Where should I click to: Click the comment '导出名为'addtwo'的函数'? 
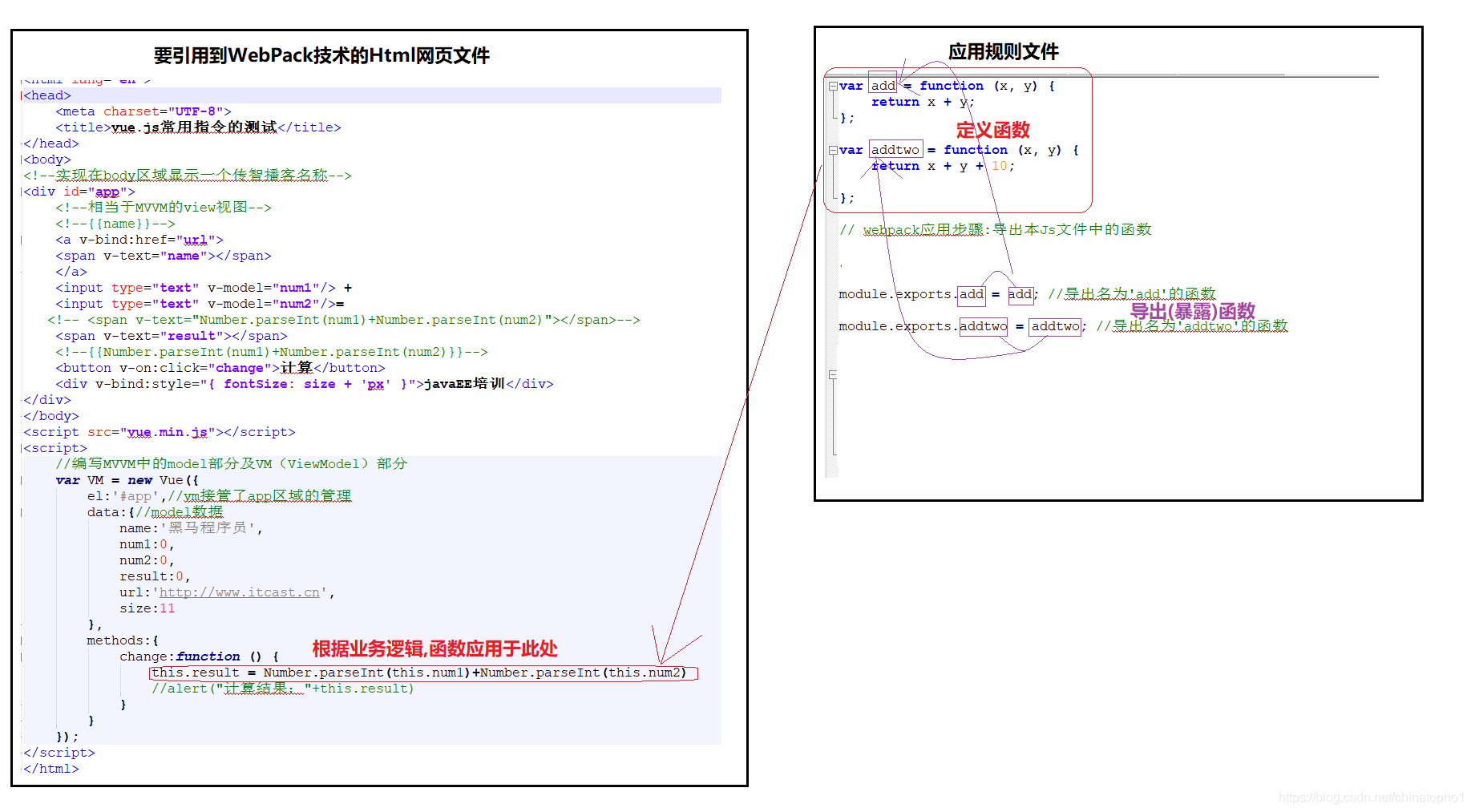(1200, 326)
